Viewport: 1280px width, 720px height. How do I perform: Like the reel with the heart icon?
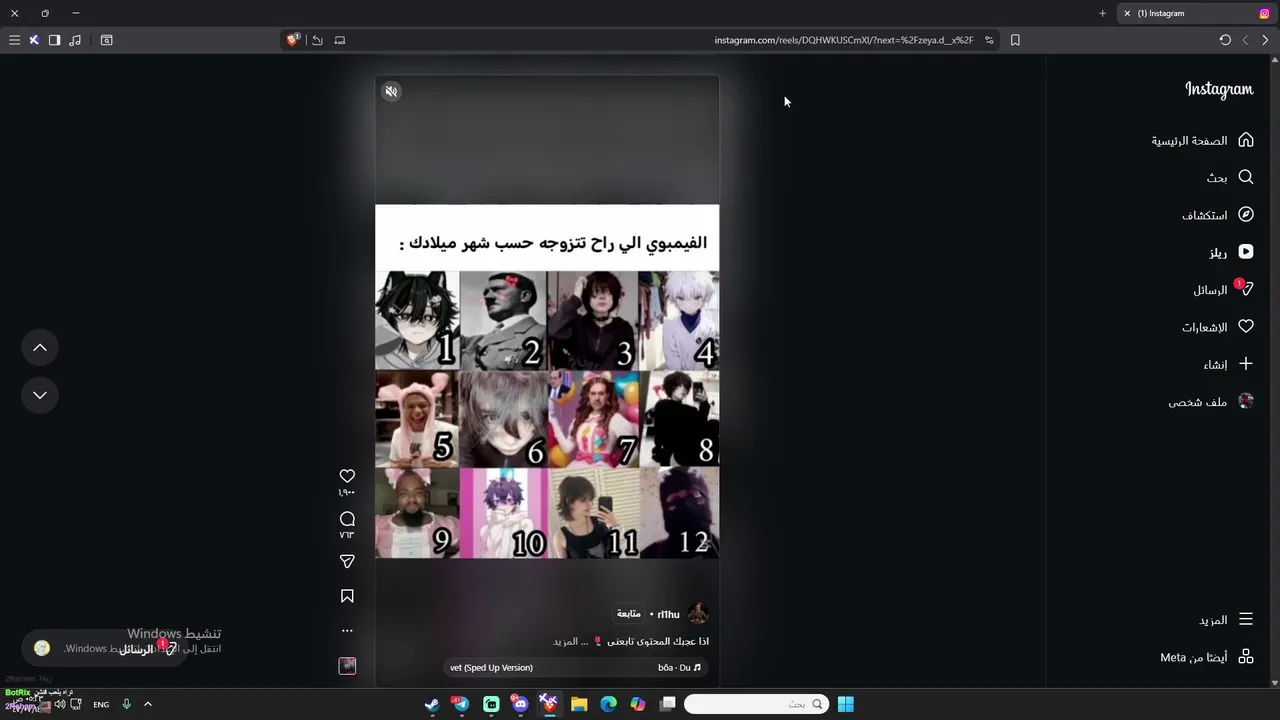pos(347,476)
